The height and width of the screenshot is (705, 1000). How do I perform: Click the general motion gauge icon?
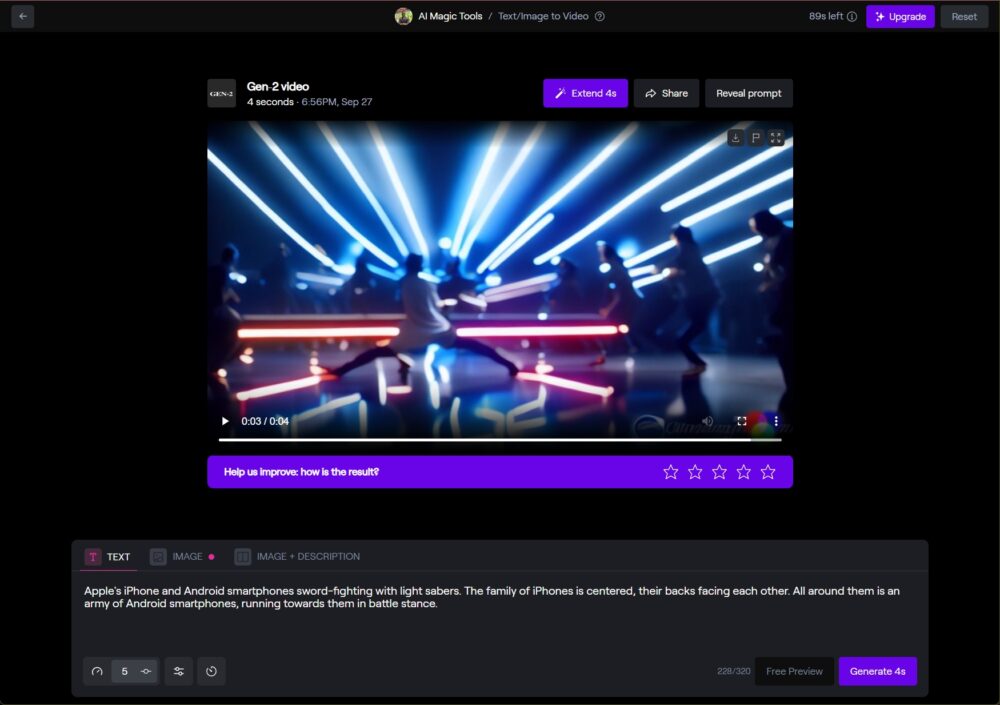[96, 671]
